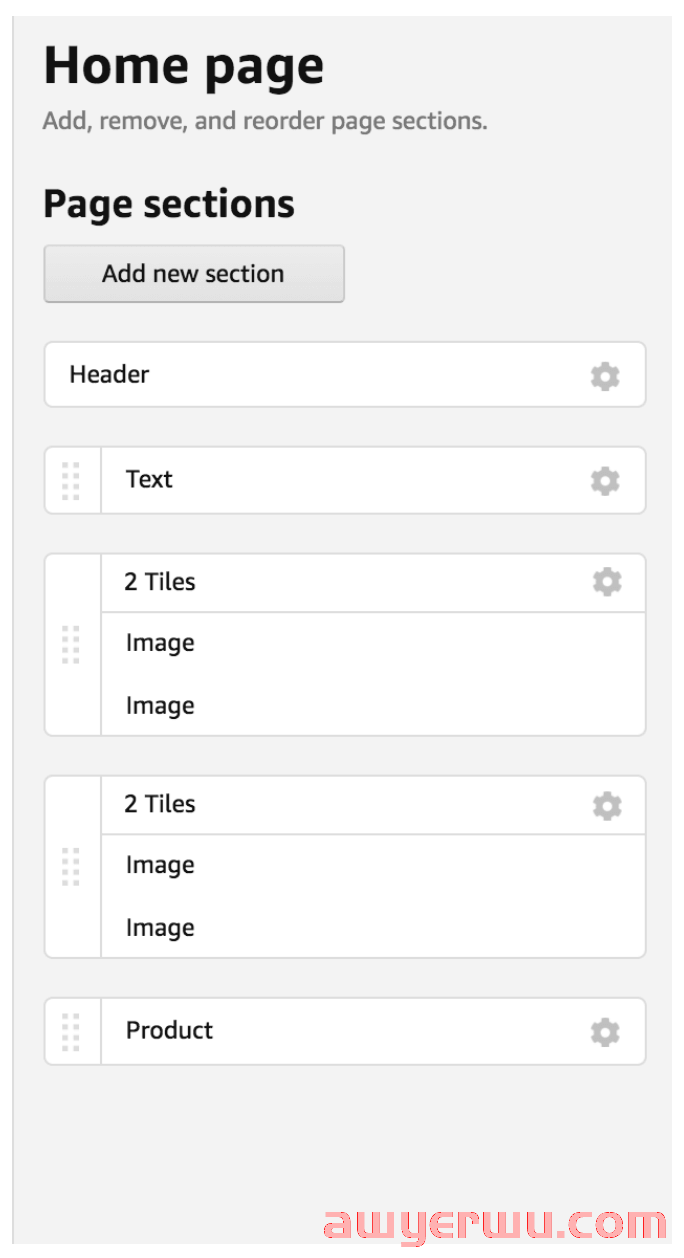The height and width of the screenshot is (1258, 684).
Task: Select the first 2 Tiles section title
Action: click(x=159, y=582)
